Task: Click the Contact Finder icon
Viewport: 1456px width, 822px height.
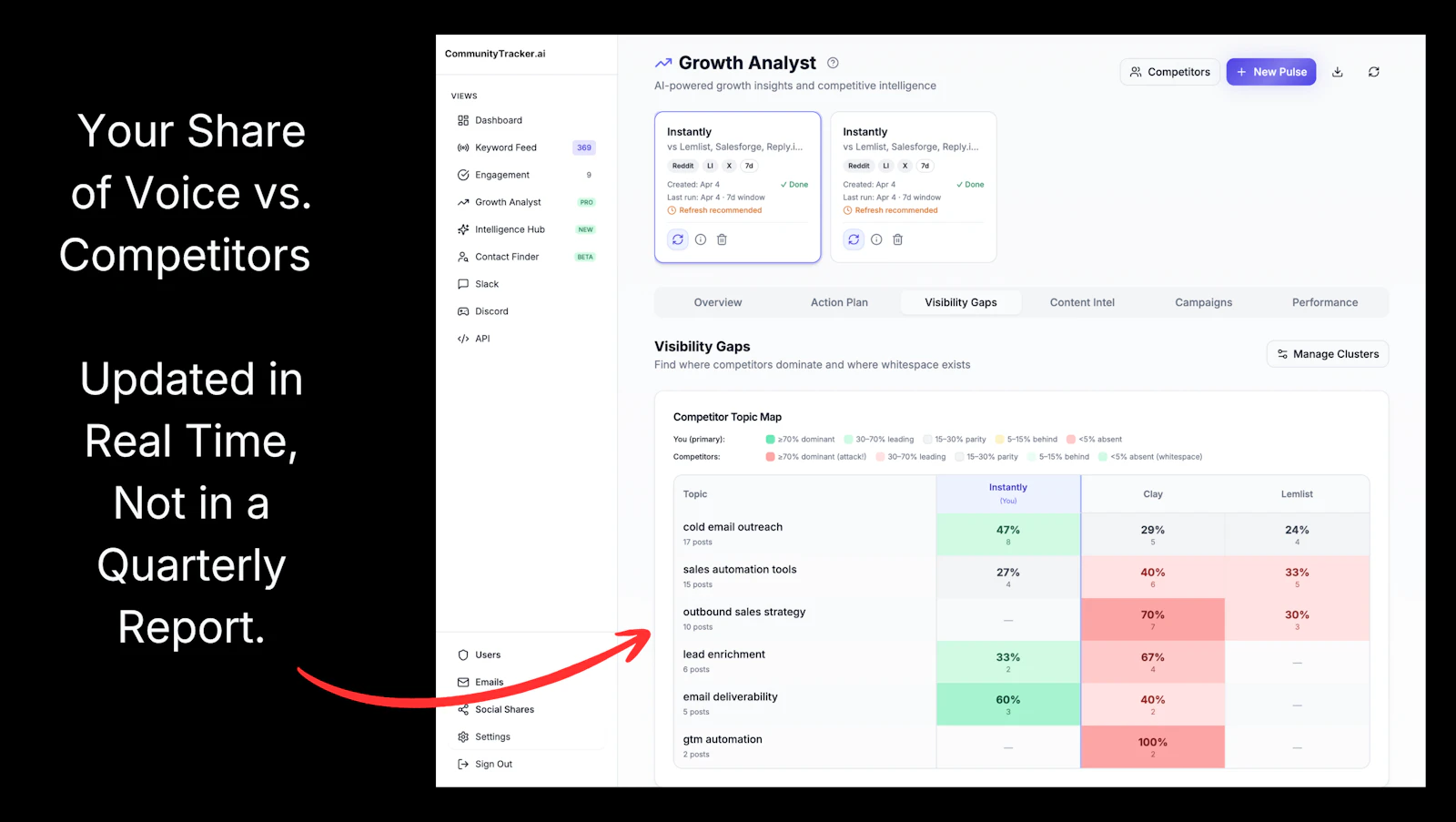Action: coord(462,256)
